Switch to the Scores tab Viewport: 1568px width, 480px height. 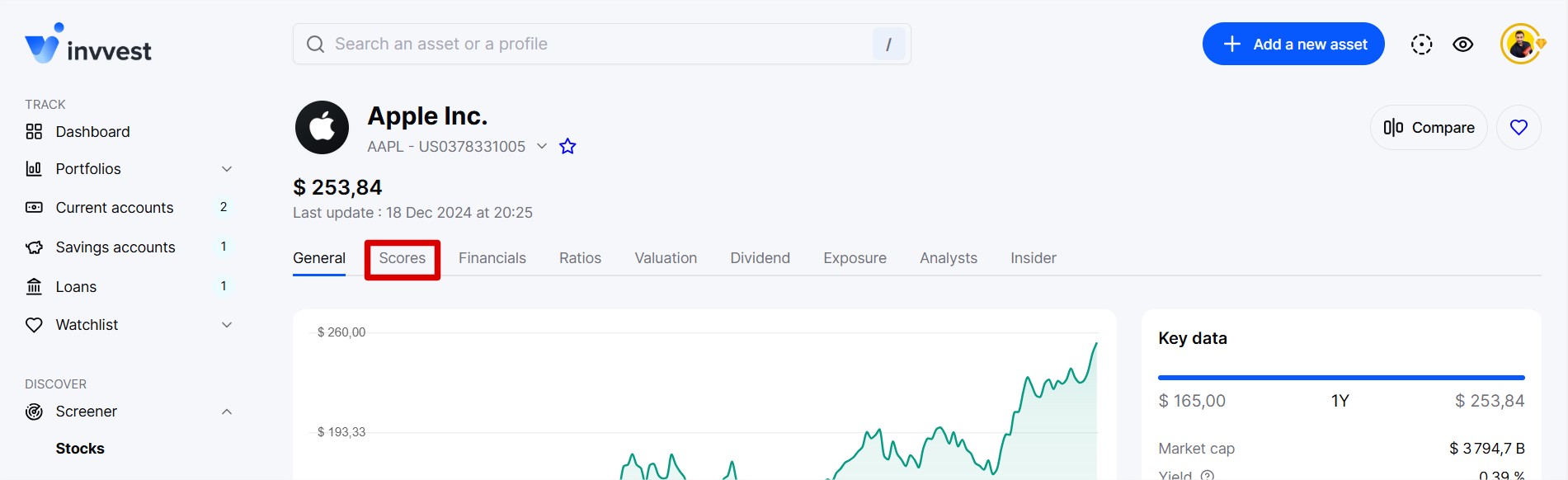pyautogui.click(x=403, y=258)
